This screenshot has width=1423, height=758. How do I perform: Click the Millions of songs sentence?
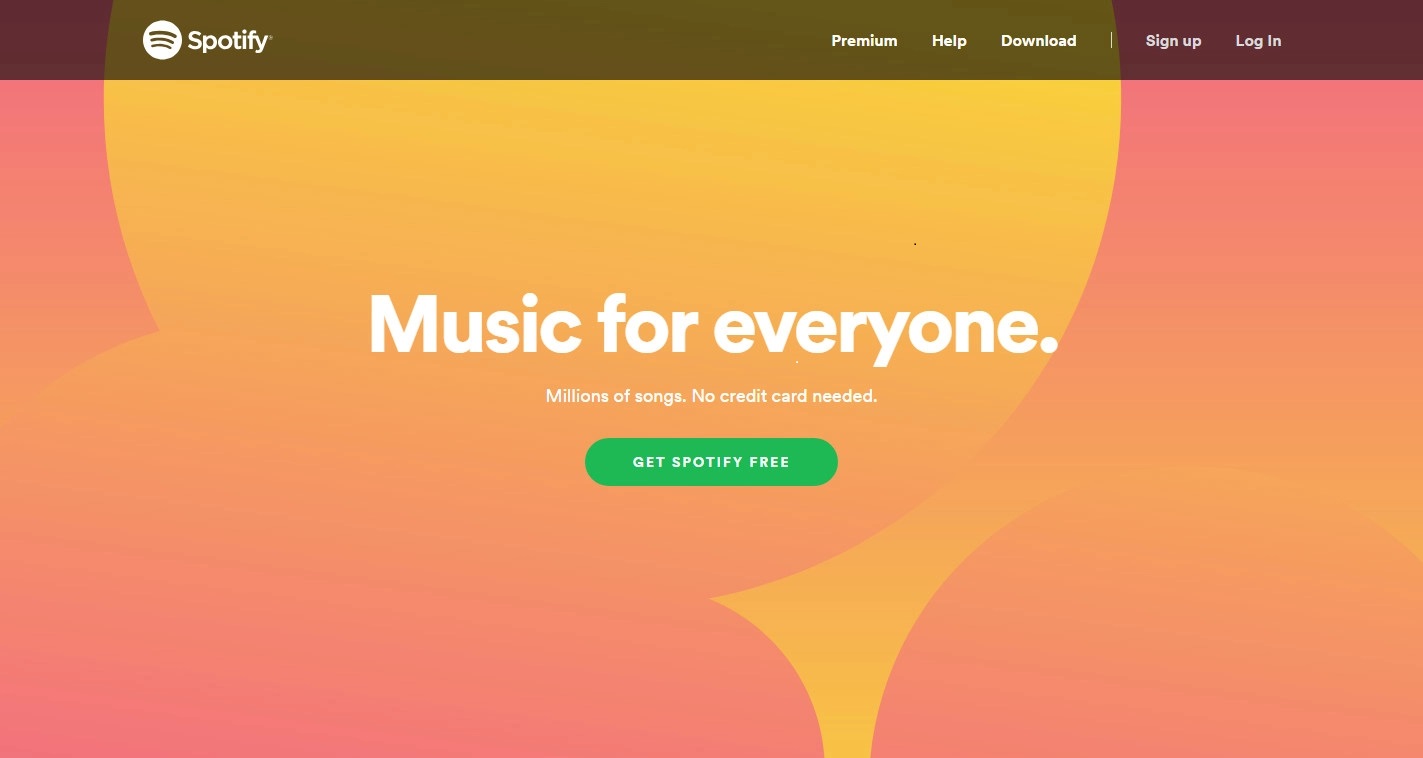click(x=616, y=396)
